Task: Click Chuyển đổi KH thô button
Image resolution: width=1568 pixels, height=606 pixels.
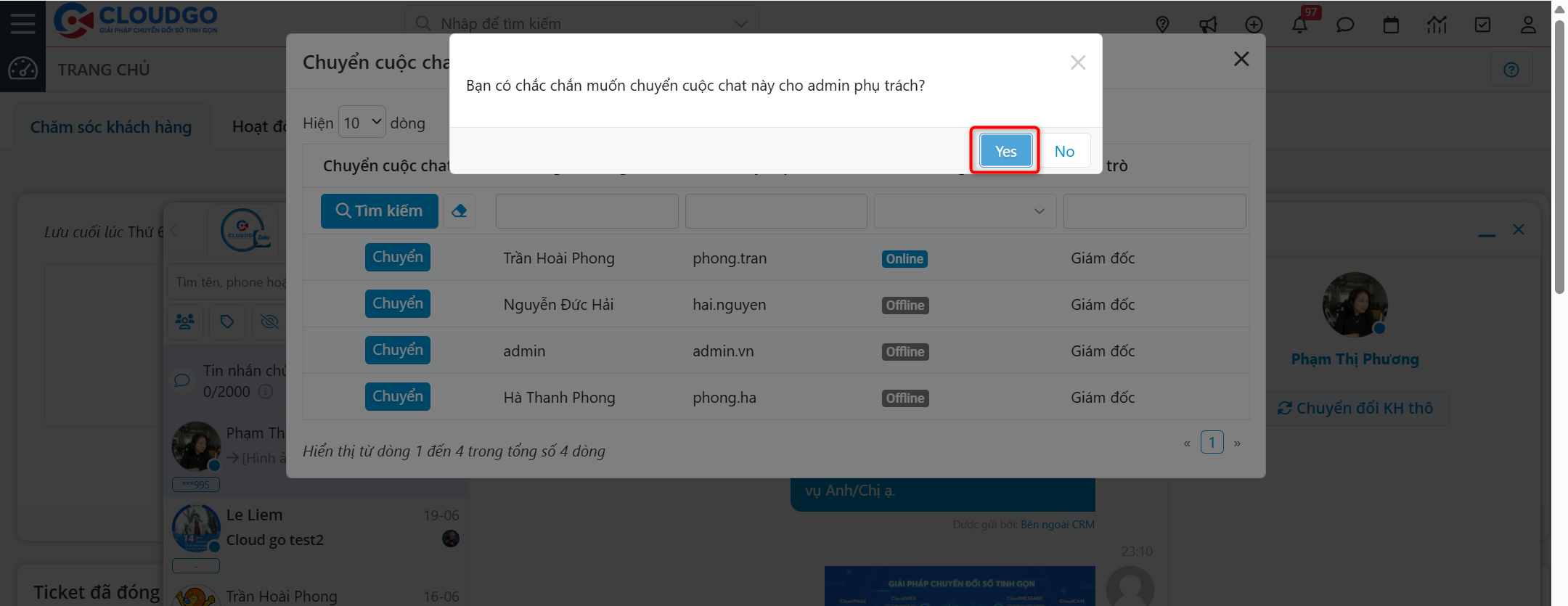Action: tap(1355, 409)
